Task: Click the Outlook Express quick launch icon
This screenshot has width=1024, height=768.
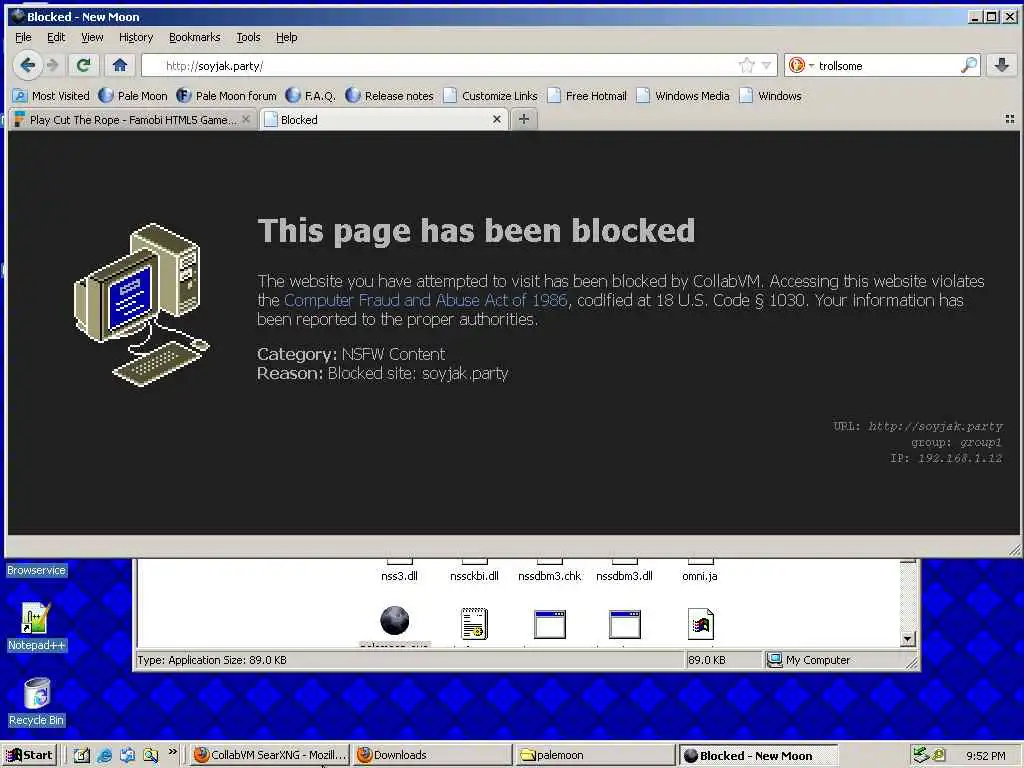Action: (x=127, y=756)
